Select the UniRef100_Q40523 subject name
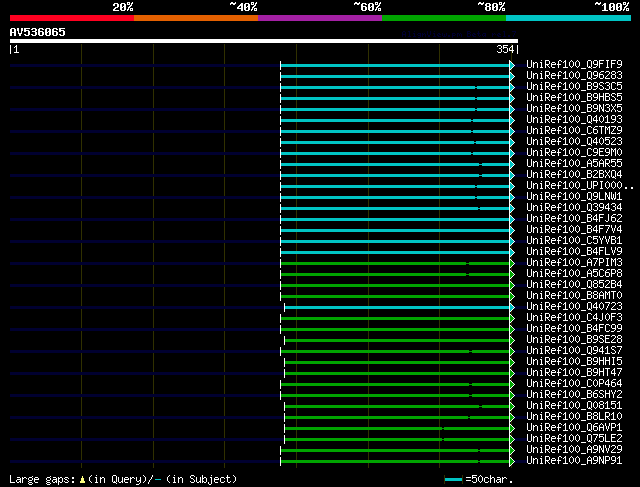The image size is (640, 487). (574, 142)
